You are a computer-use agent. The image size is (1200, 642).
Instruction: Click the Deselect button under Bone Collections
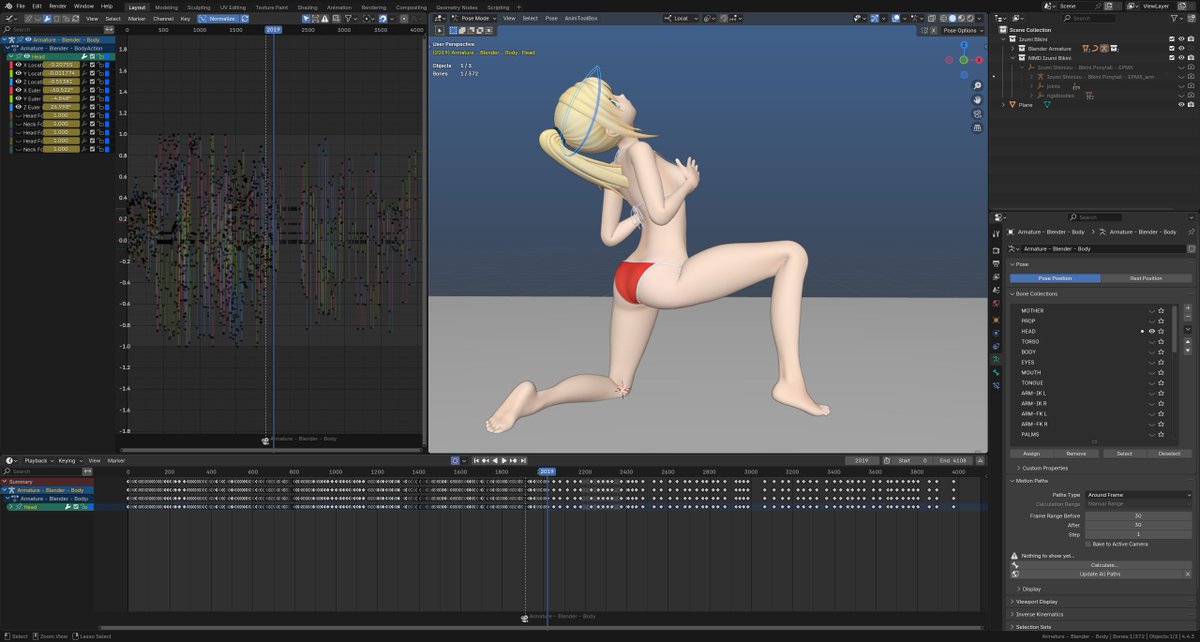(1169, 453)
